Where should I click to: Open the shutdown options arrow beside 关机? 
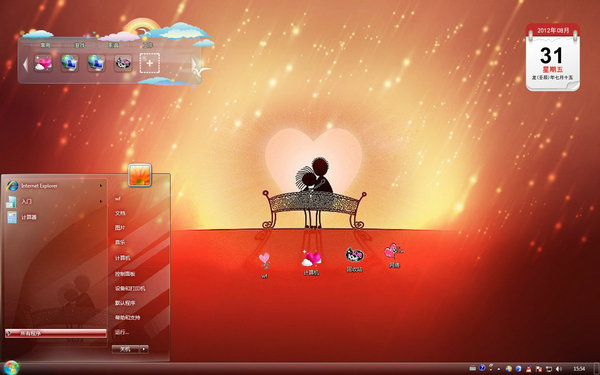click(144, 349)
